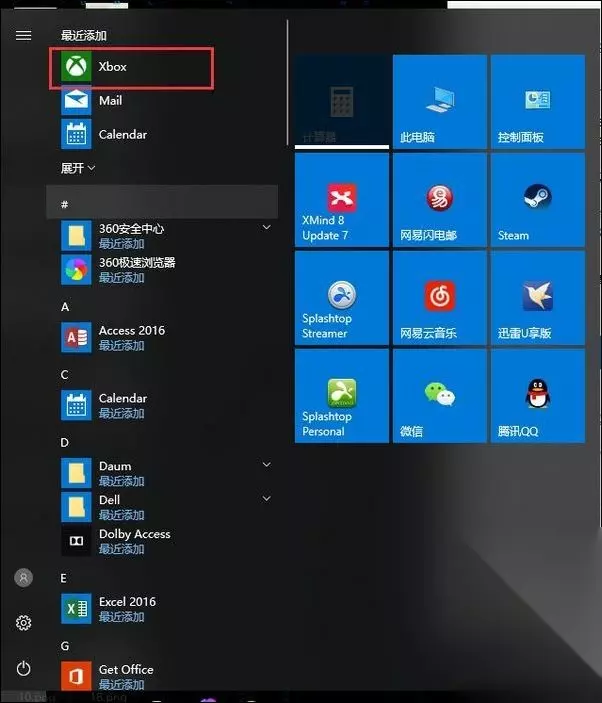This screenshot has height=703, width=602.
Task: Open the 微信 WeChat tile
Action: [x=440, y=396]
